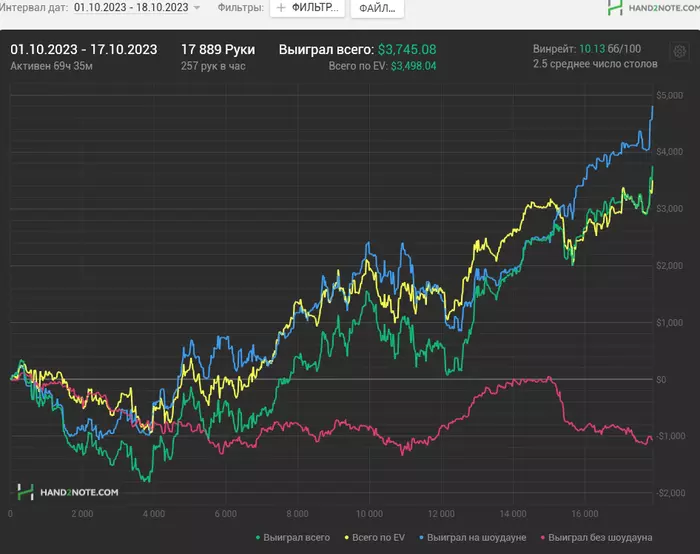The width and height of the screenshot is (700, 554).
Task: Expand the date interval dropdown arrow
Action: [x=196, y=8]
